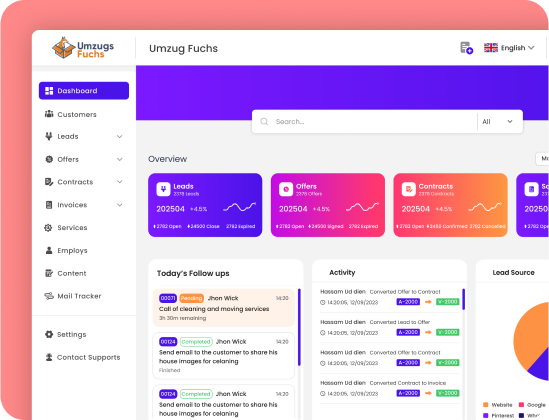
Task: Click the Umzugs Fuchs logo
Action: tap(83, 48)
